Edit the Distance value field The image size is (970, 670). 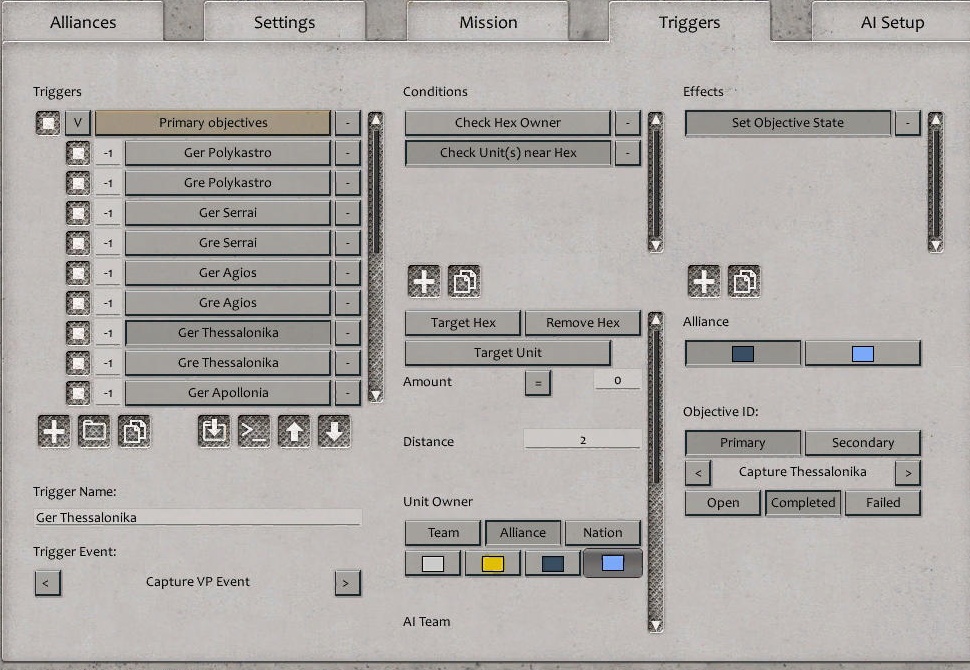(583, 439)
